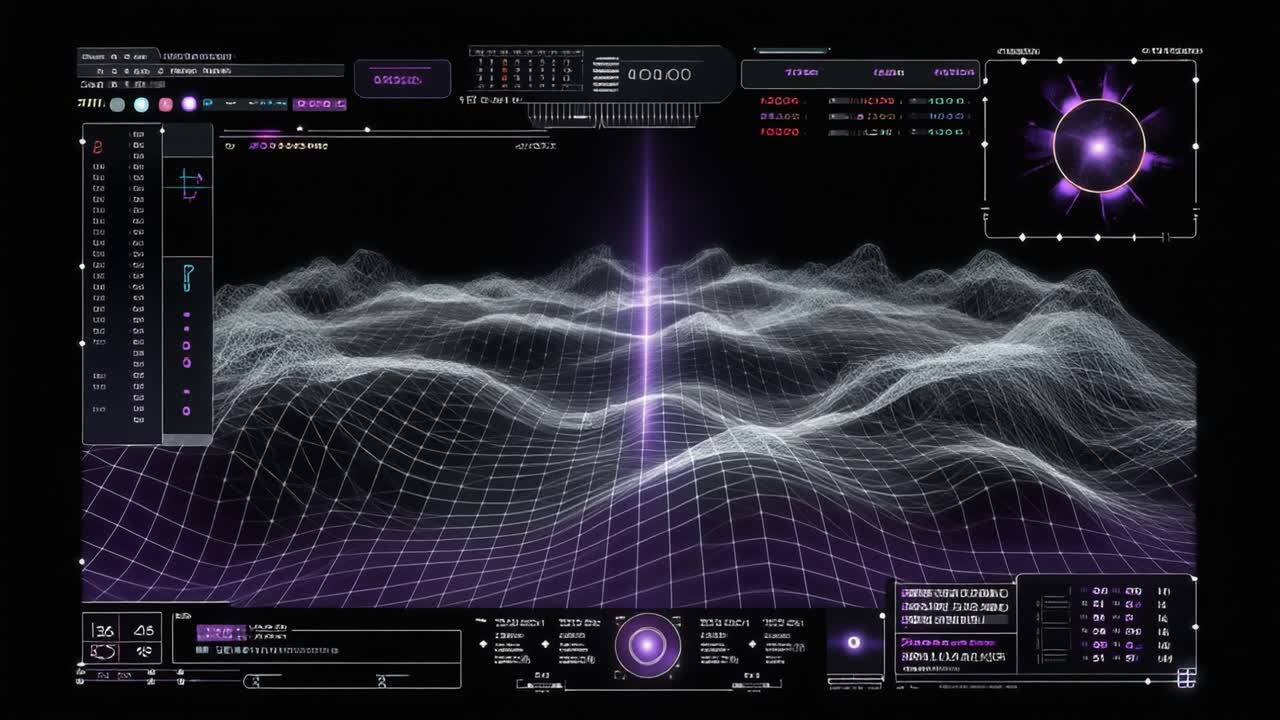
Task: Click the rounded purple-text button at top
Action: 402,79
